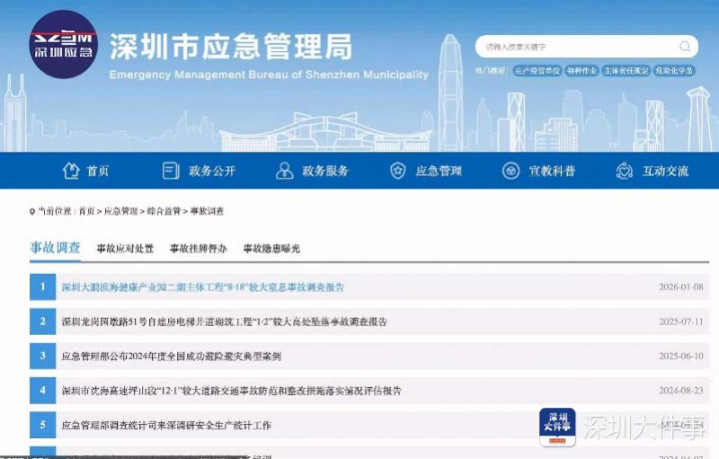
Task: Click the location pin before 当前位置
Action: [32, 211]
